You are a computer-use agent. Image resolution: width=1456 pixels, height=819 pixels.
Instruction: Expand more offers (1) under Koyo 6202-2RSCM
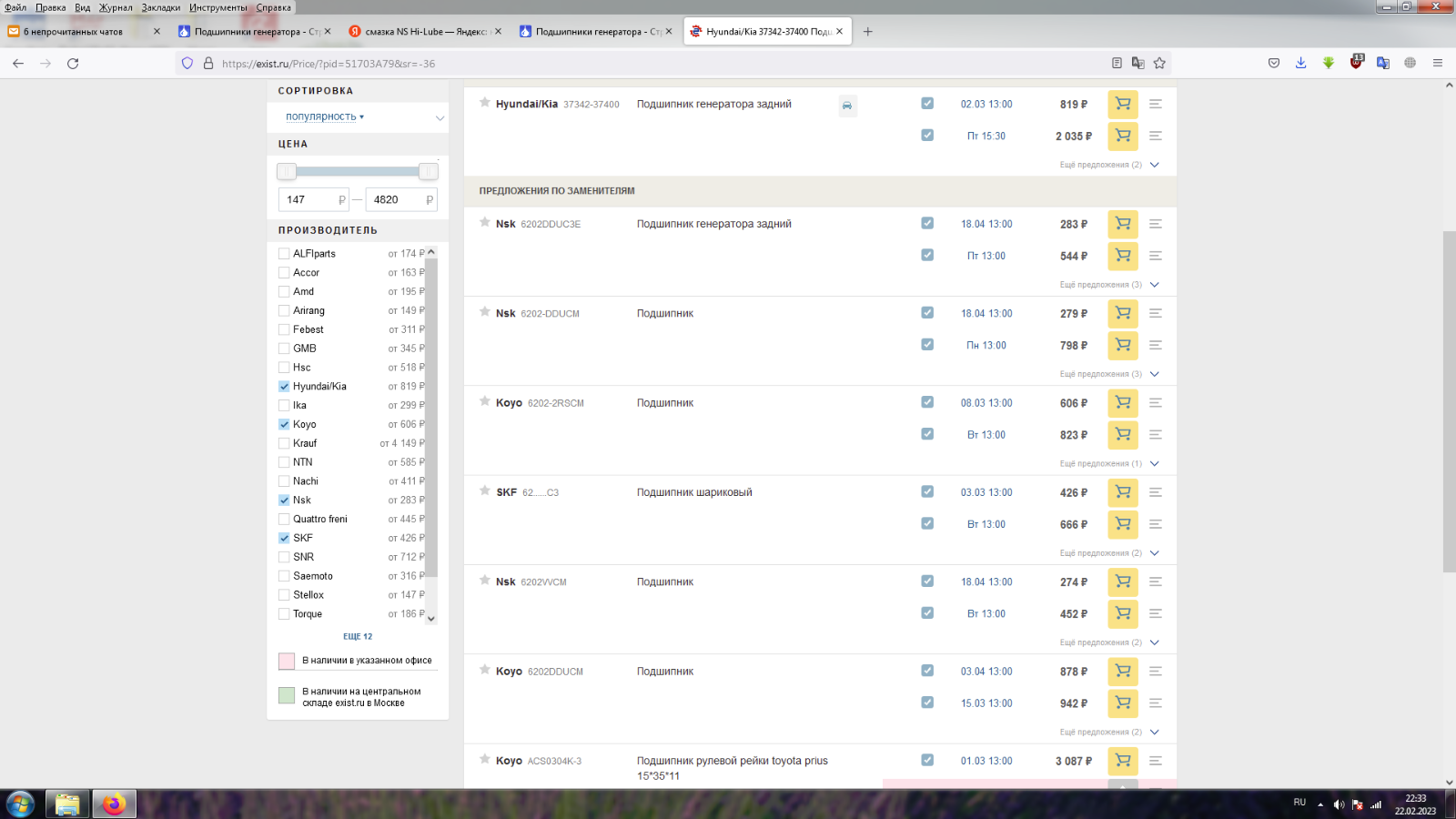tap(1109, 464)
